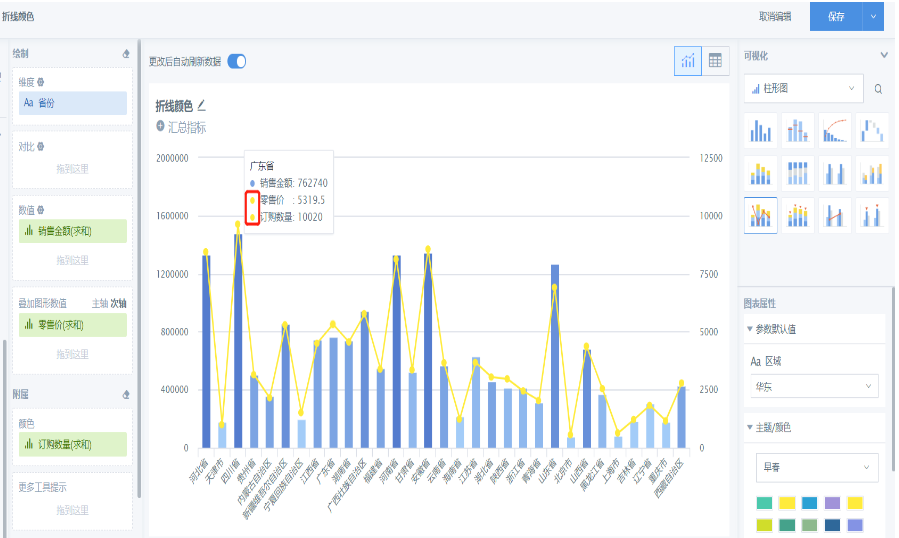Click the 折线颜色 chart title text
The height and width of the screenshot is (538, 899).
[174, 106]
